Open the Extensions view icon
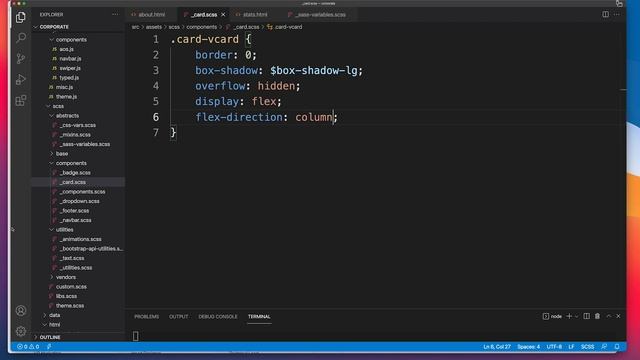 (x=21, y=100)
